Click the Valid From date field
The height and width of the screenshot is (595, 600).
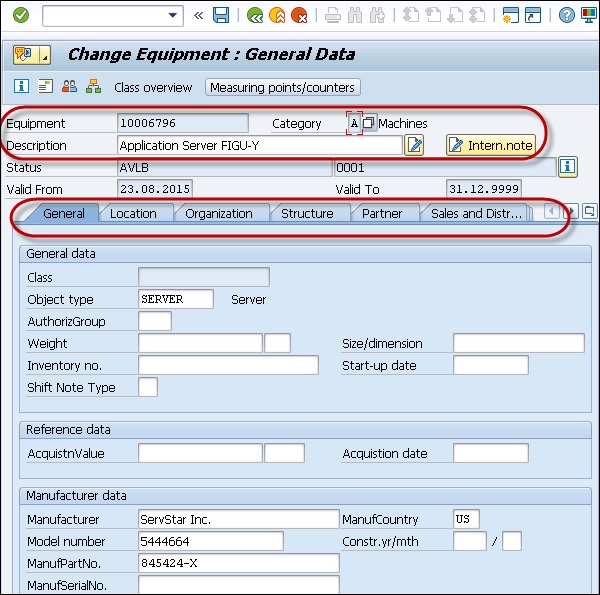tap(155, 189)
